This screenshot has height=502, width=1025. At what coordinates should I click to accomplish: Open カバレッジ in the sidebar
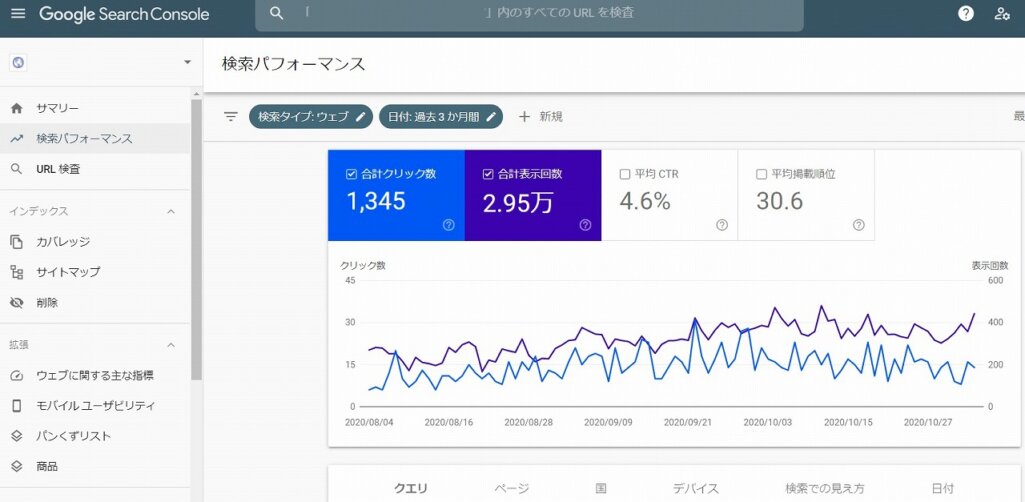pyautogui.click(x=63, y=242)
